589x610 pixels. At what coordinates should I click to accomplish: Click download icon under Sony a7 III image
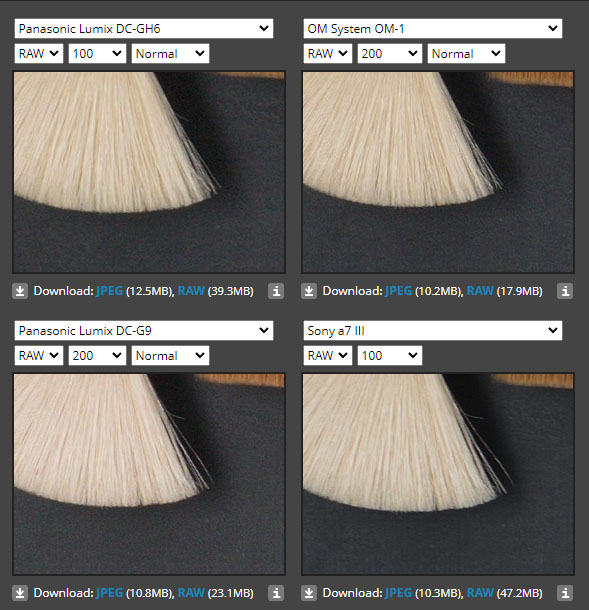(309, 593)
